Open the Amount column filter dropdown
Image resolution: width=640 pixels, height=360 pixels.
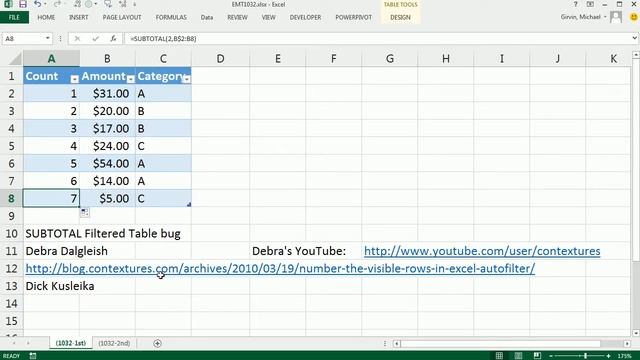click(130, 79)
